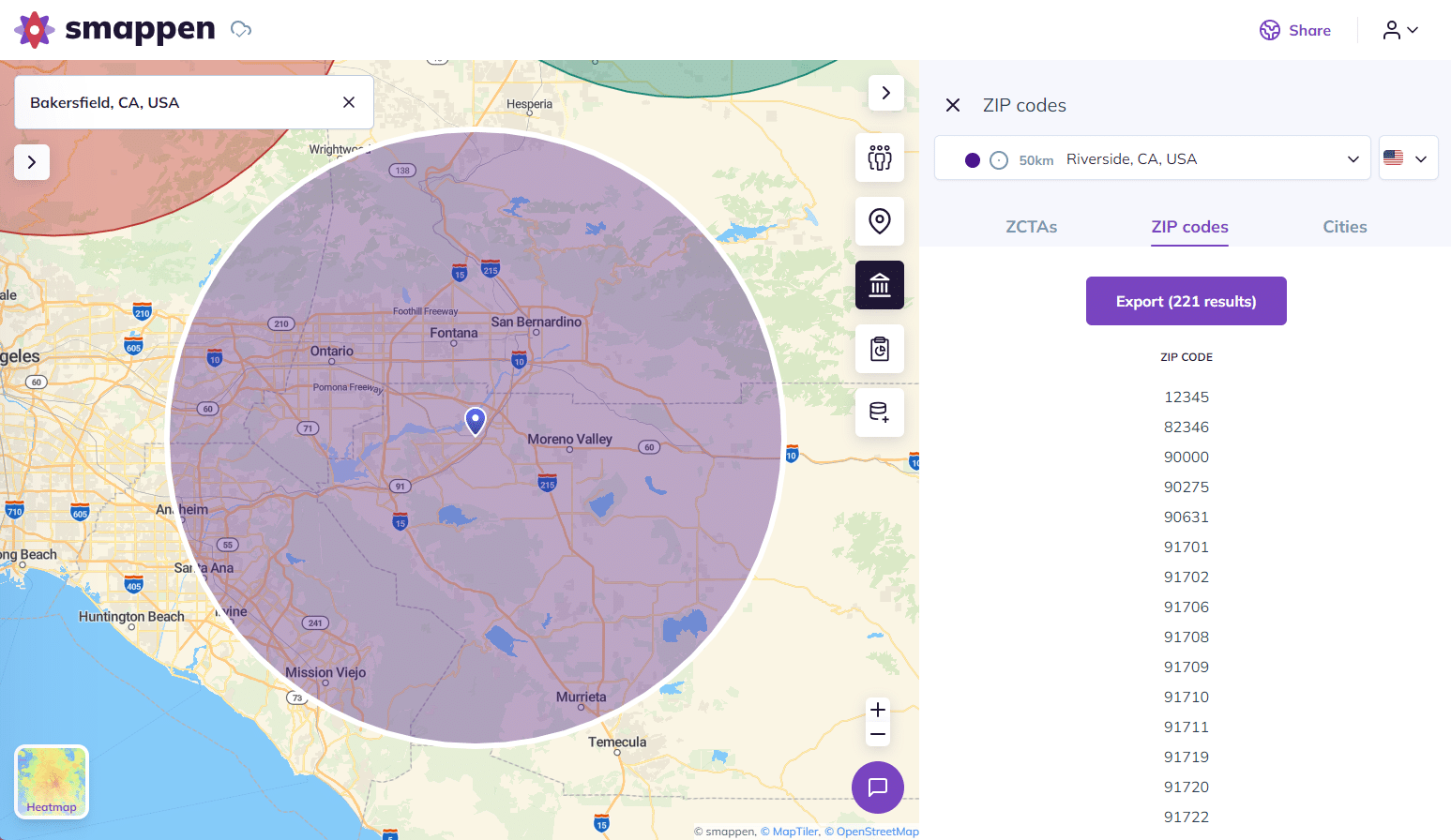Open the clipboard report icon

pos(879,349)
